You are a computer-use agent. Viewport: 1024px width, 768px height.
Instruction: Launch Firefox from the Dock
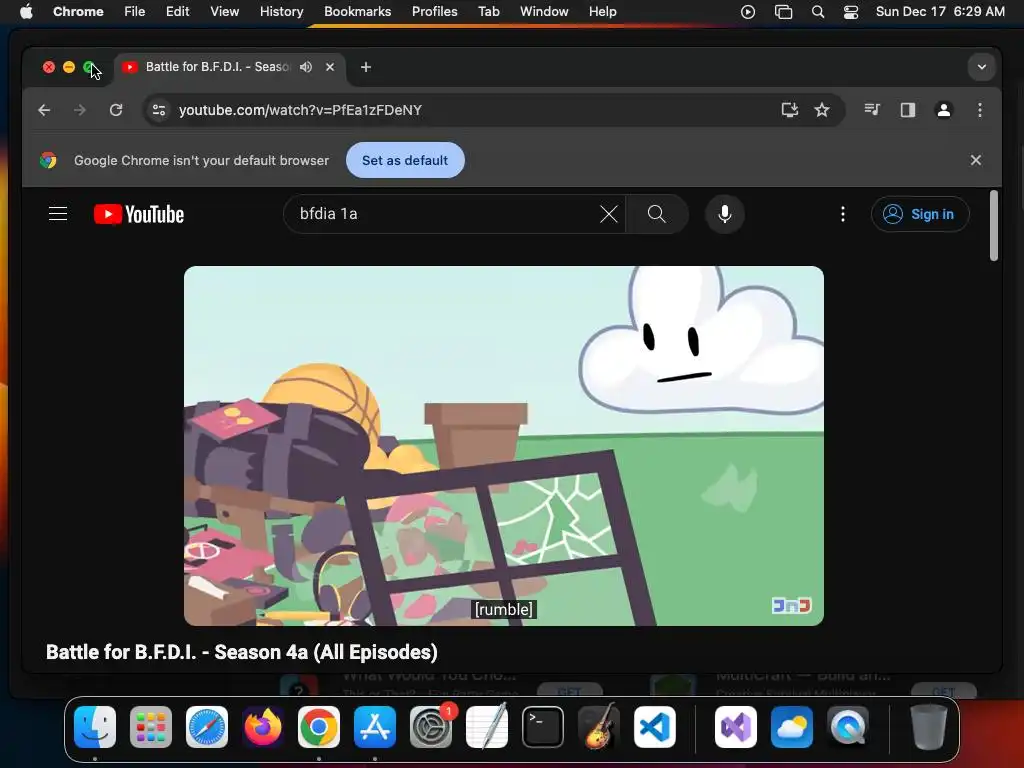click(263, 727)
